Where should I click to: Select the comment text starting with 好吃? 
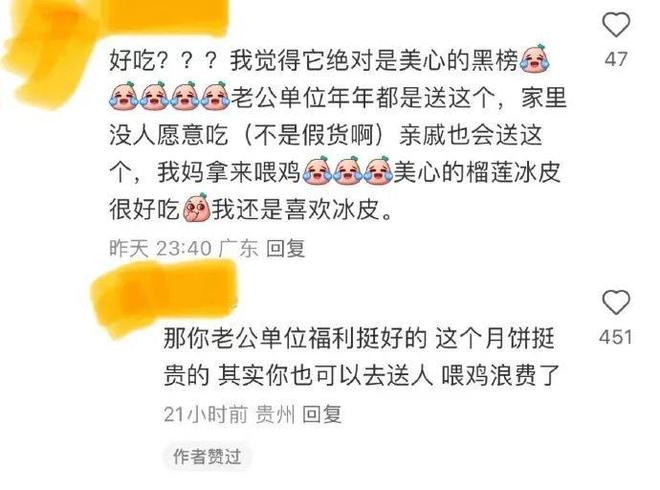pyautogui.click(x=338, y=134)
